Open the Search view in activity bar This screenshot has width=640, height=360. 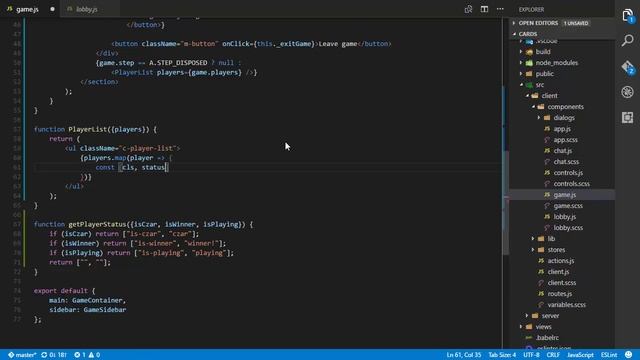(x=628, y=40)
